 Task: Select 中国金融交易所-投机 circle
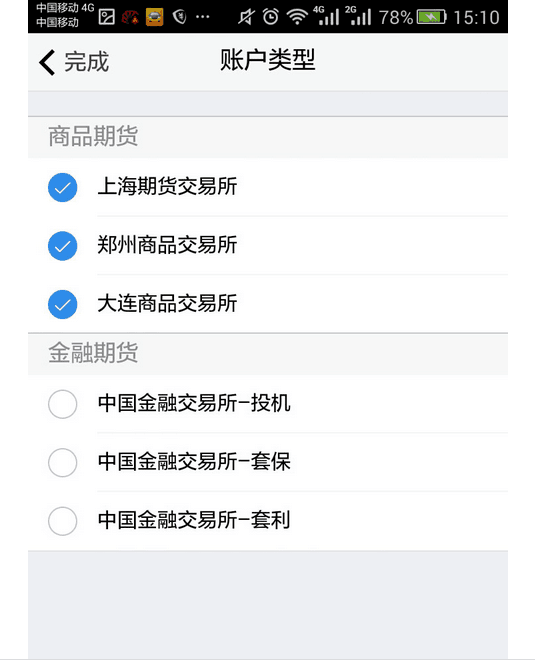pyautogui.click(x=62, y=404)
